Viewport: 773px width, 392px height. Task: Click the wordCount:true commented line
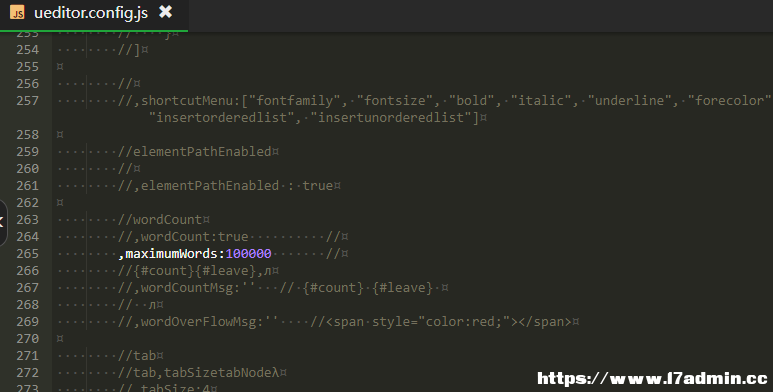pos(183,237)
